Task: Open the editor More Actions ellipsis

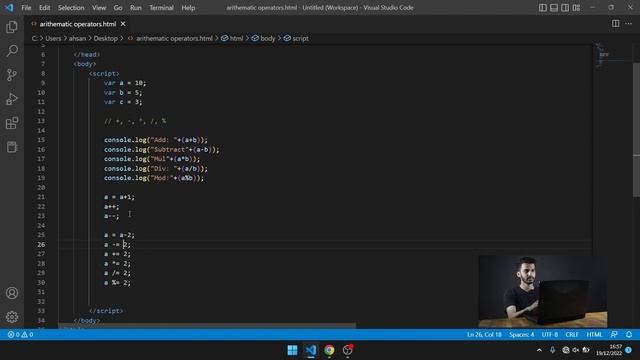Action: (629, 24)
